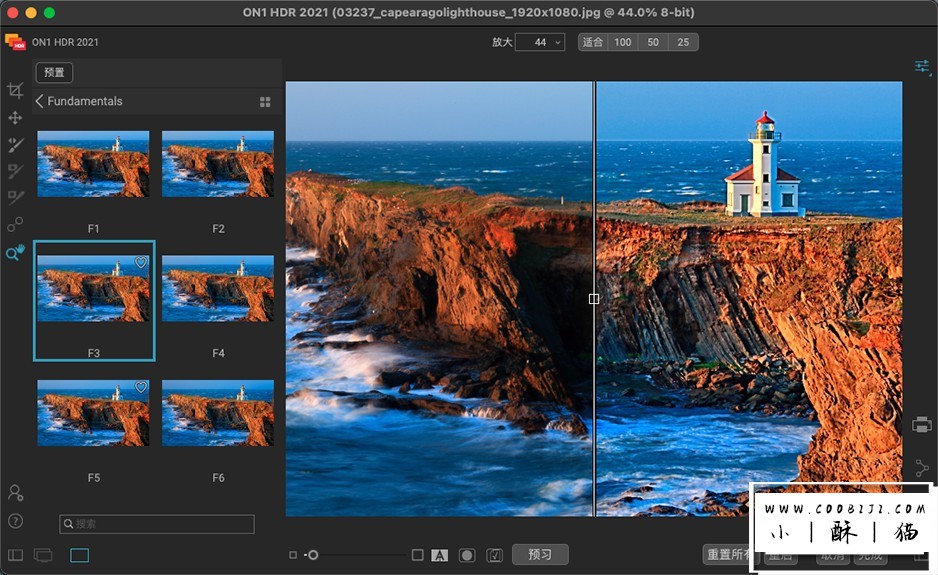
Task: Toggle the mask view circle button
Action: pyautogui.click(x=466, y=555)
